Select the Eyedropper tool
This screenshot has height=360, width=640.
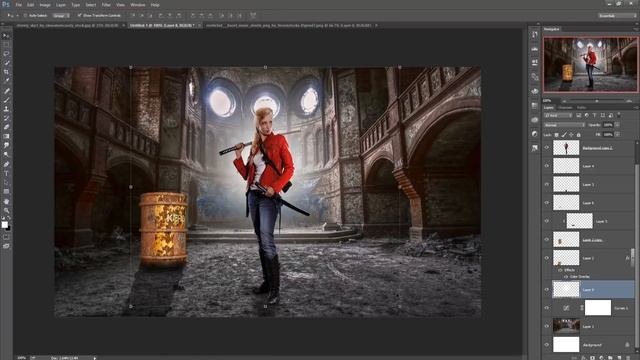point(6,81)
